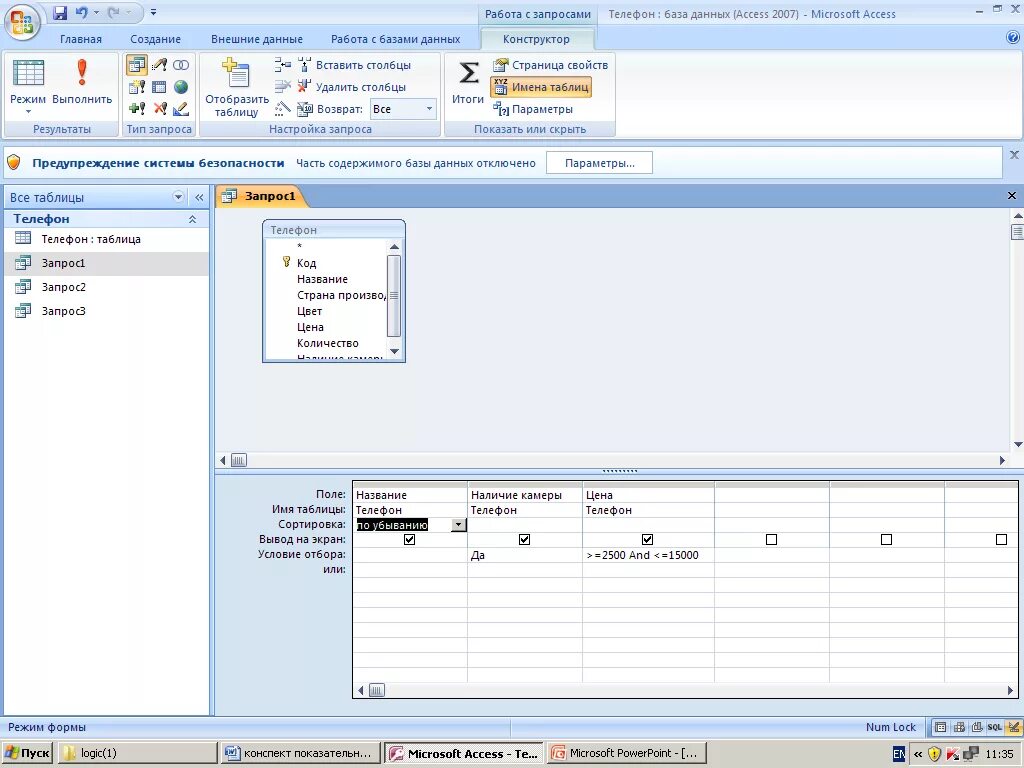Viewport: 1024px width, 768px height.
Task: Click the Режим datasheet view icon
Action: pos(28,73)
